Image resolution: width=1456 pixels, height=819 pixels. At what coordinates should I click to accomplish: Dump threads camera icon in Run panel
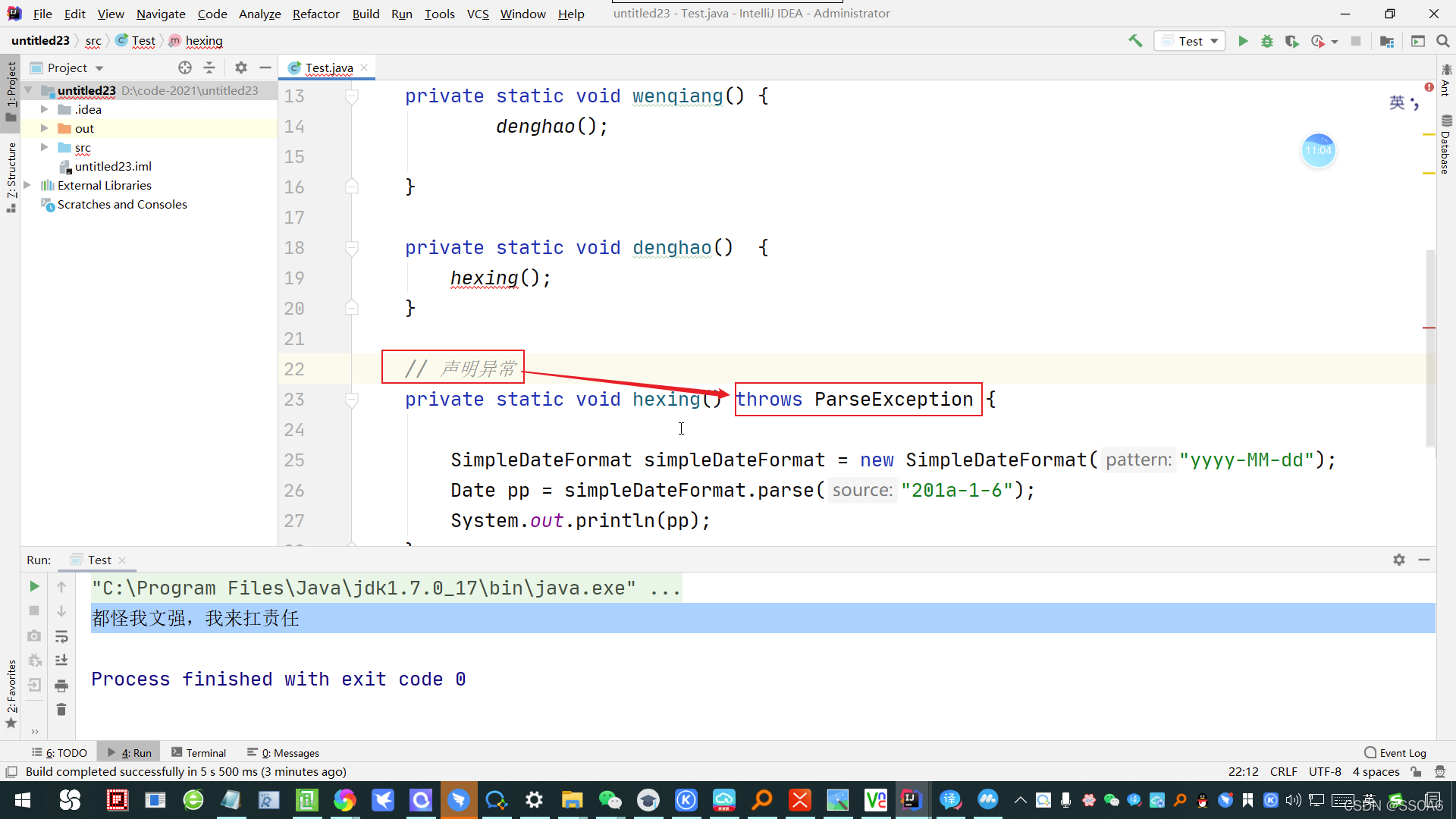(34, 635)
